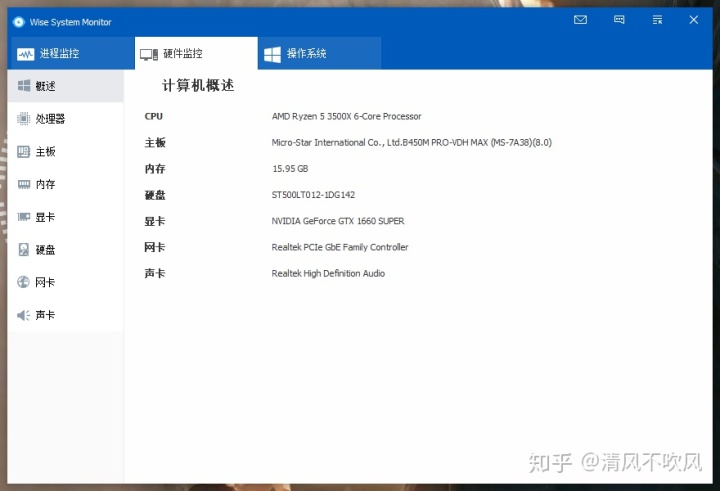Click the motherboard icon beside 主板
Image resolution: width=720 pixels, height=491 pixels.
point(23,152)
